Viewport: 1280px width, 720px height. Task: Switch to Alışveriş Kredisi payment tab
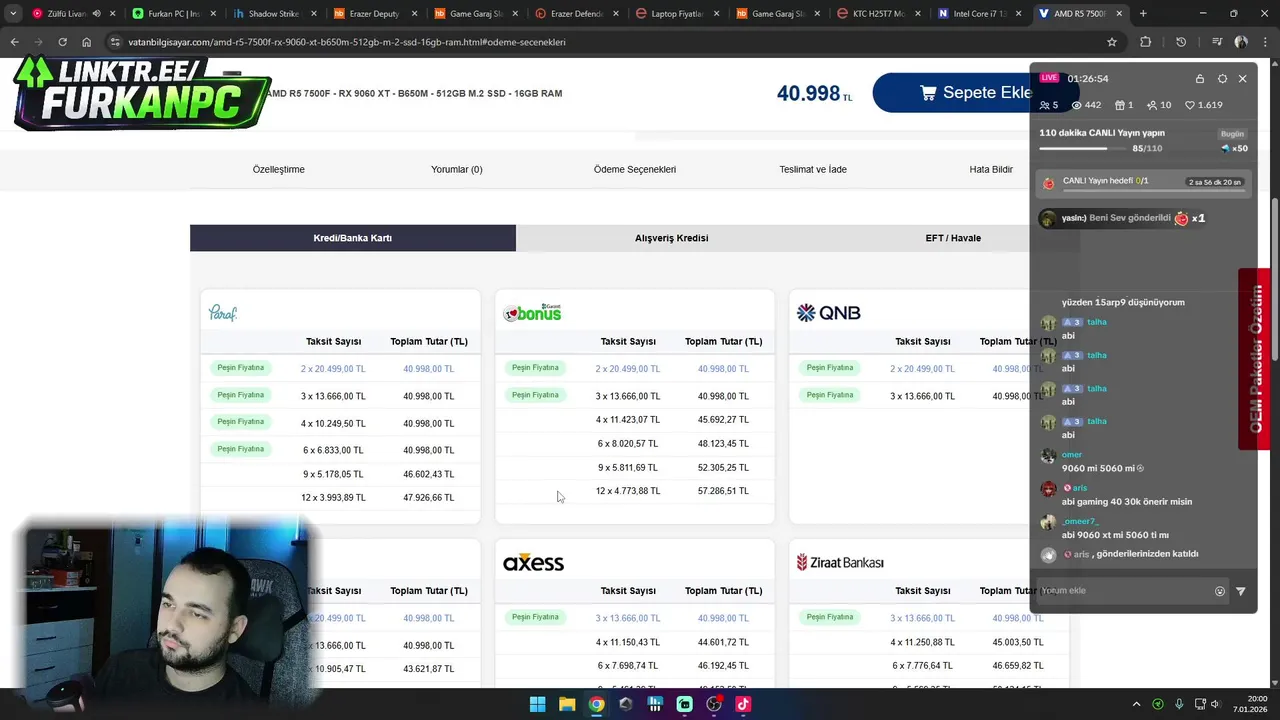671,238
